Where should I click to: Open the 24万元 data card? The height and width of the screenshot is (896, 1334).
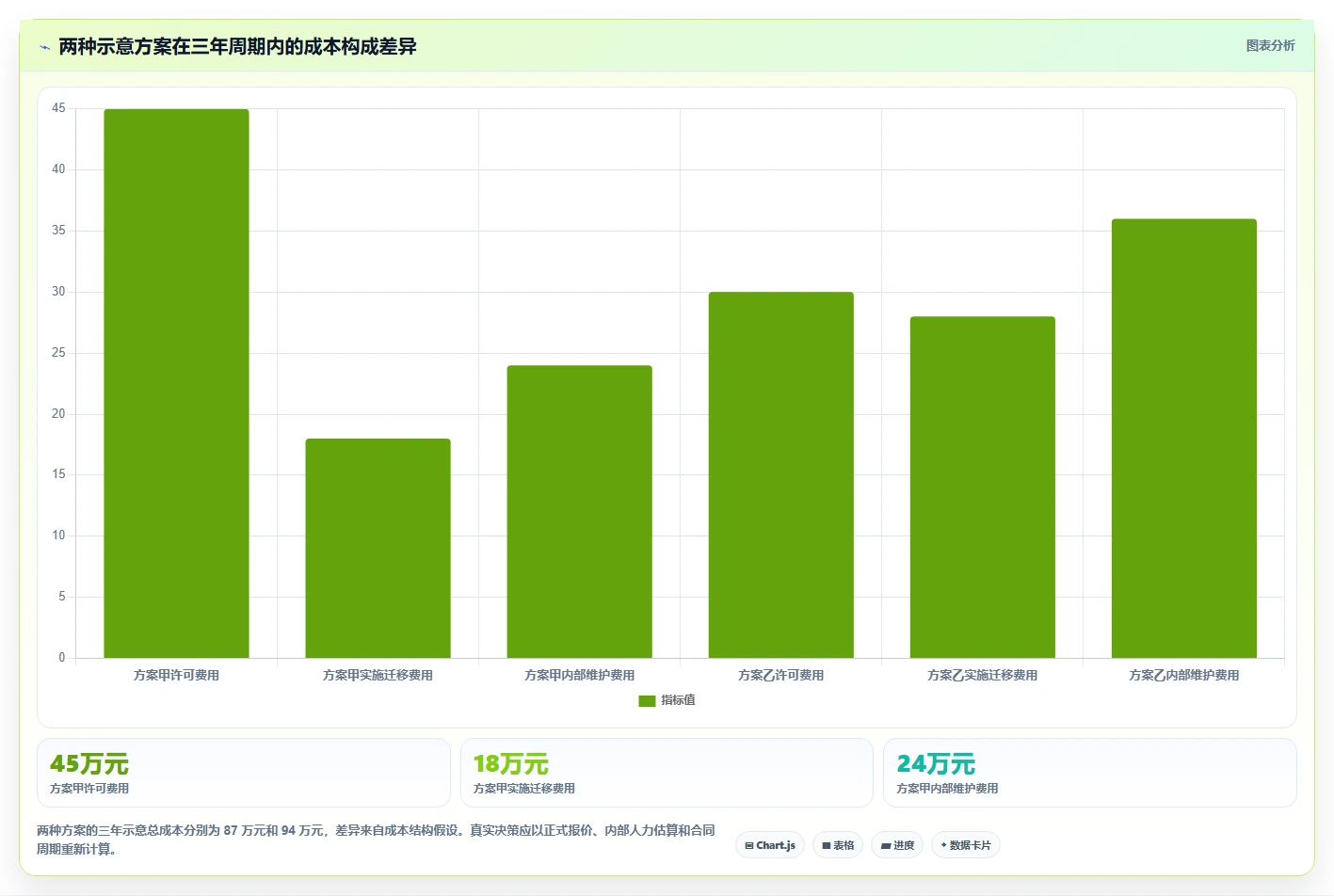(x=1090, y=773)
